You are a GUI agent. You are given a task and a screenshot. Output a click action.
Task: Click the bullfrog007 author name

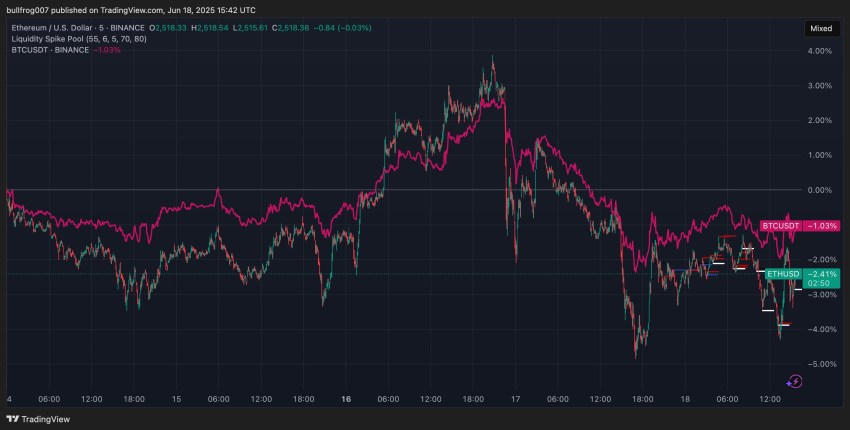pyautogui.click(x=29, y=9)
